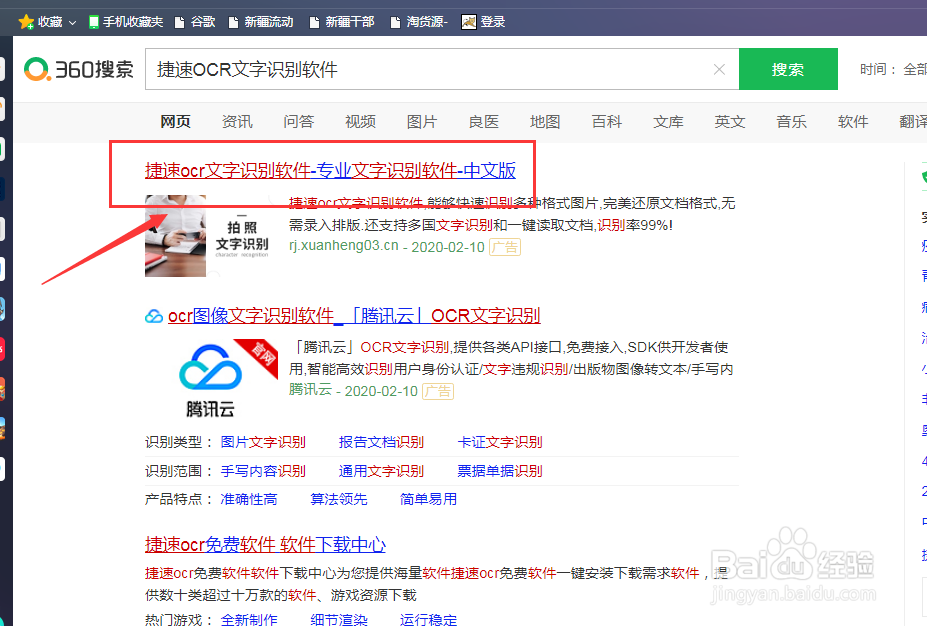Open the 细节渲染 sublink
The width and height of the screenshot is (927, 626).
[x=339, y=619]
